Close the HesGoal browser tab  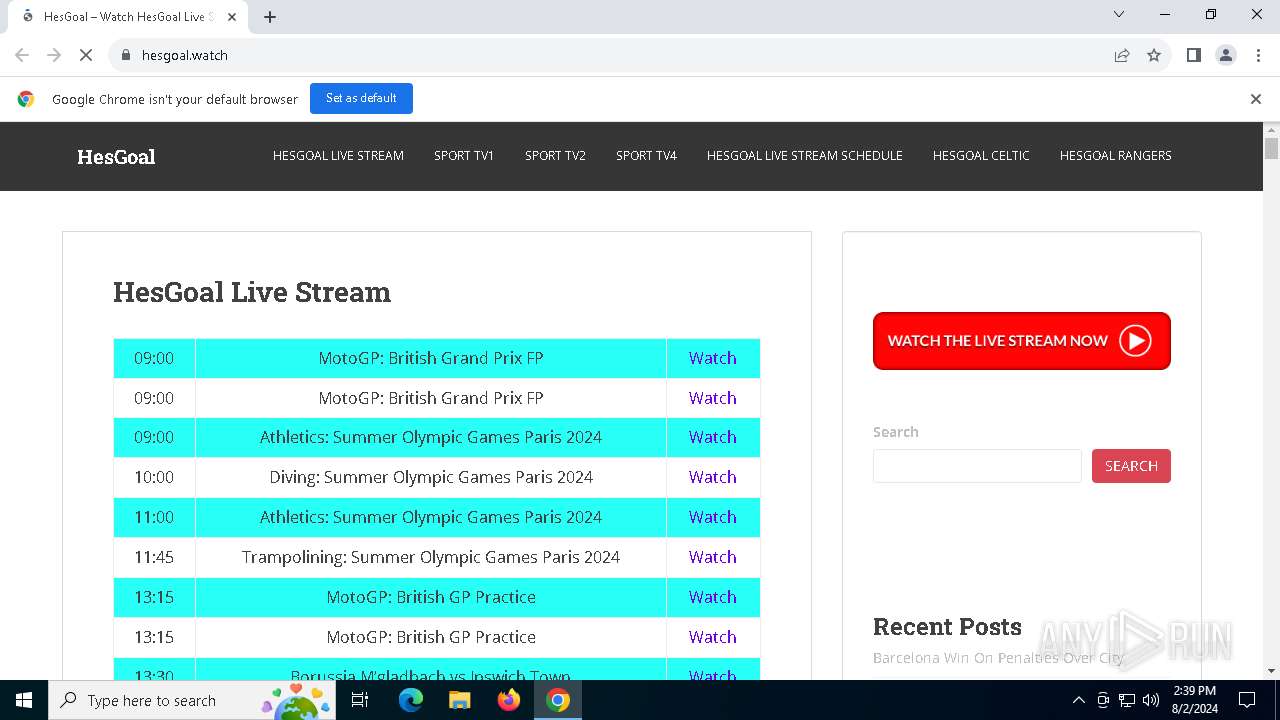(232, 17)
